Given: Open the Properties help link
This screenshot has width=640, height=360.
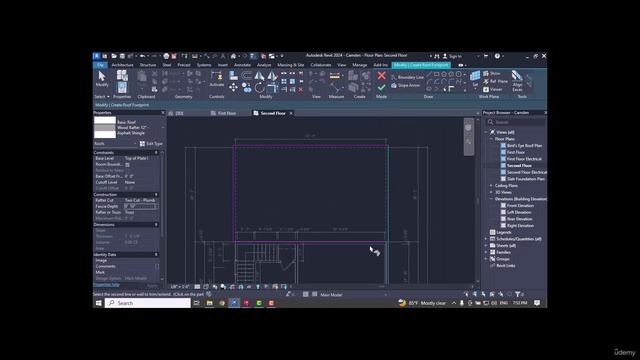Looking at the screenshot, I should click(x=106, y=284).
